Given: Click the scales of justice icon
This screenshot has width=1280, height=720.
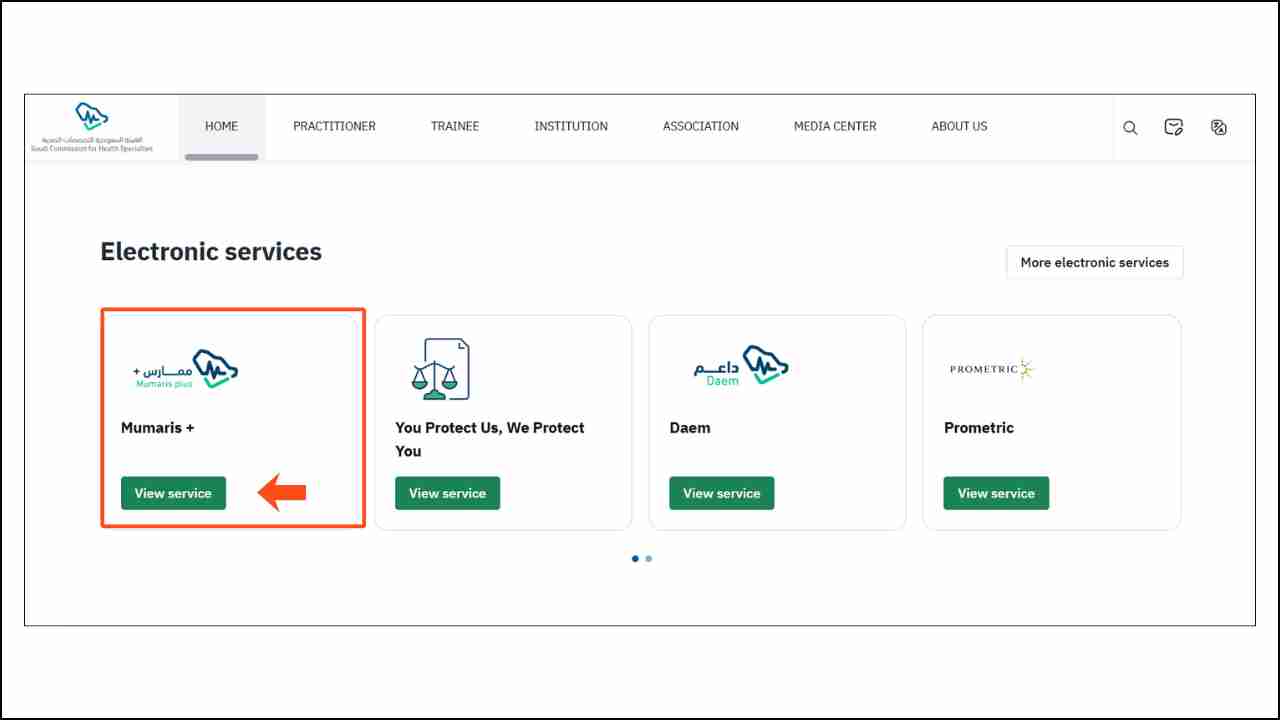Looking at the screenshot, I should (x=441, y=368).
